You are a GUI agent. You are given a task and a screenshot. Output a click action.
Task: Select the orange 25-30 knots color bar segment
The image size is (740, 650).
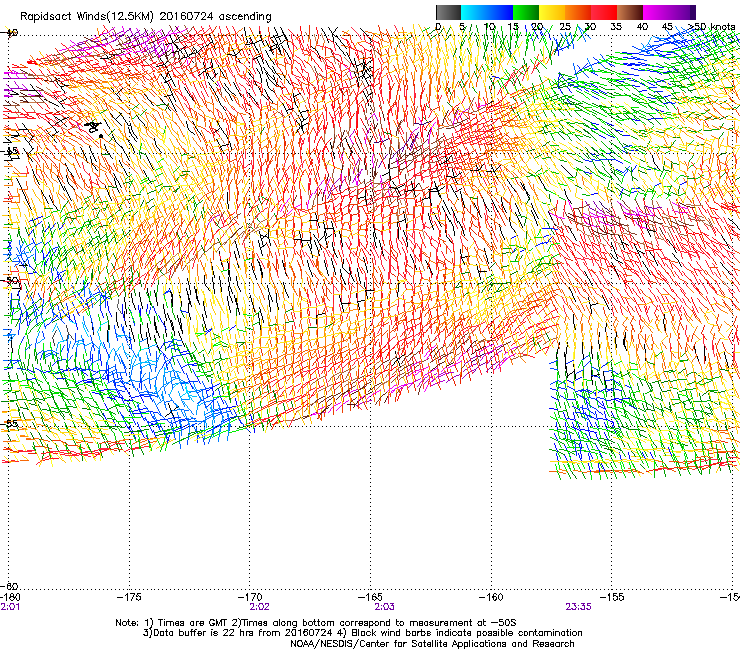(x=578, y=12)
